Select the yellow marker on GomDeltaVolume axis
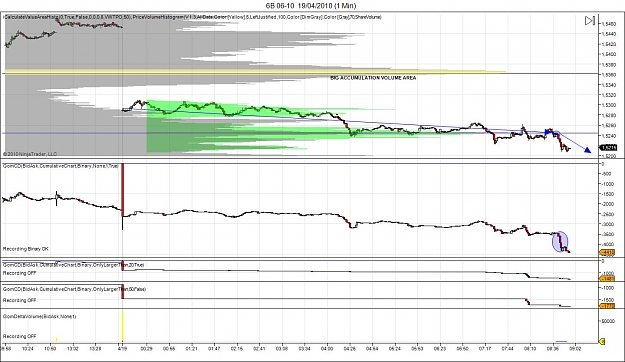This screenshot has width=625, height=362. [602, 341]
